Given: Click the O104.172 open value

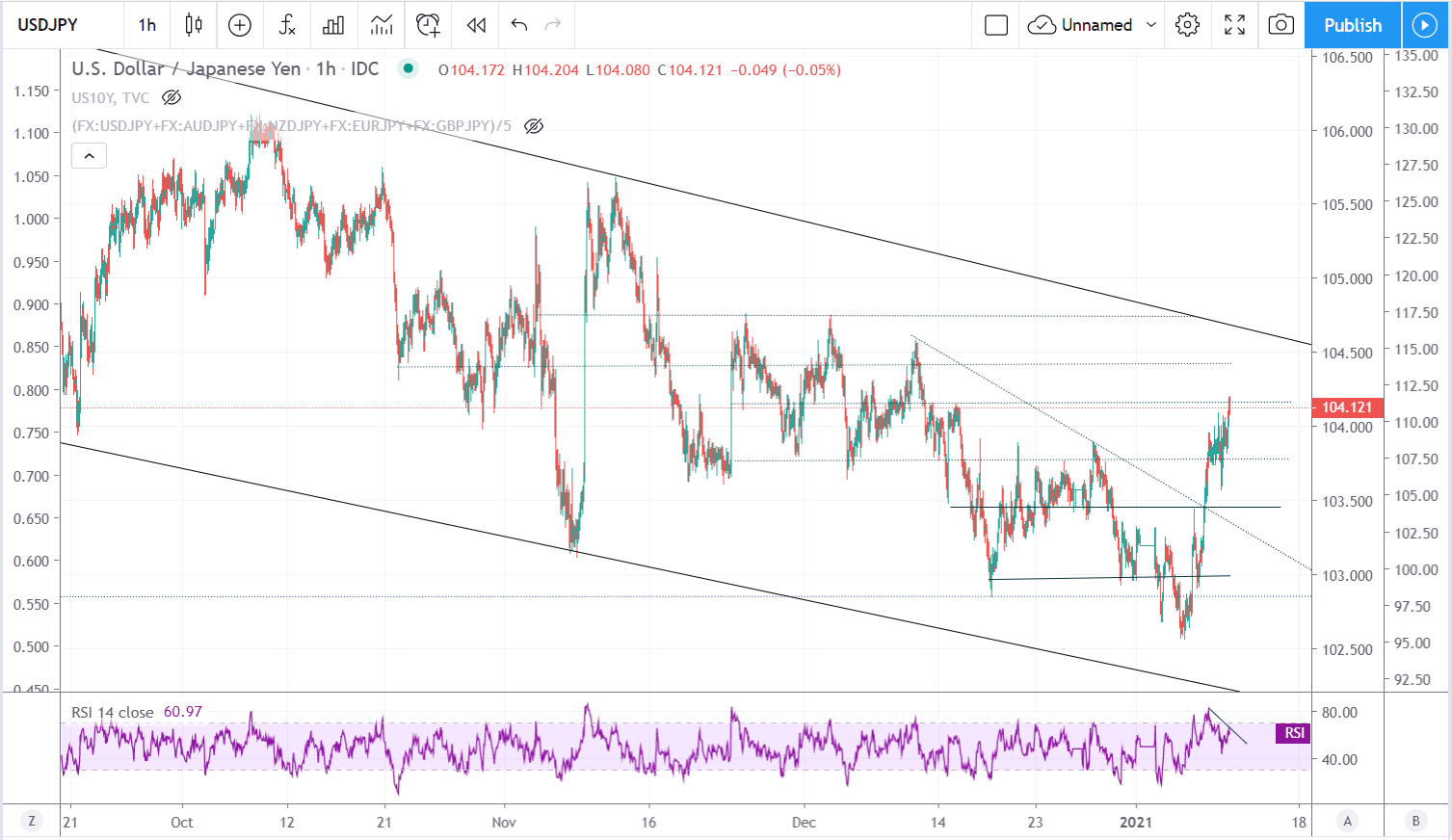Looking at the screenshot, I should pos(471,69).
